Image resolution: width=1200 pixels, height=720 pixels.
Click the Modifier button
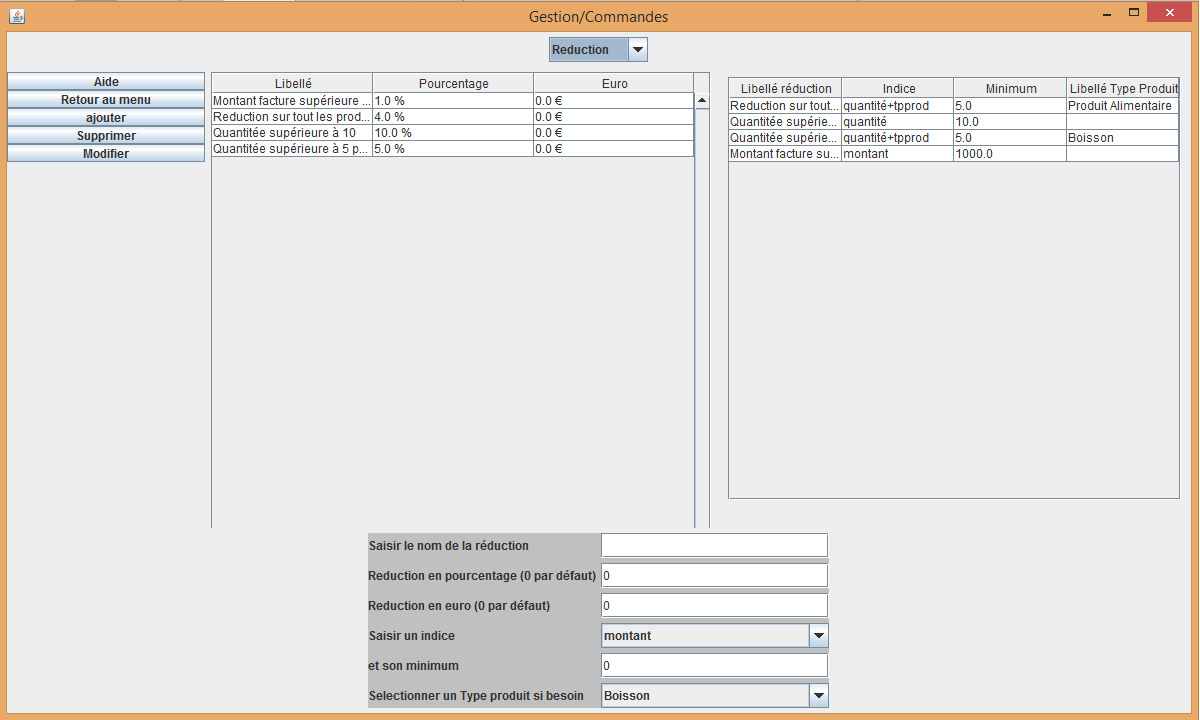pyautogui.click(x=106, y=154)
